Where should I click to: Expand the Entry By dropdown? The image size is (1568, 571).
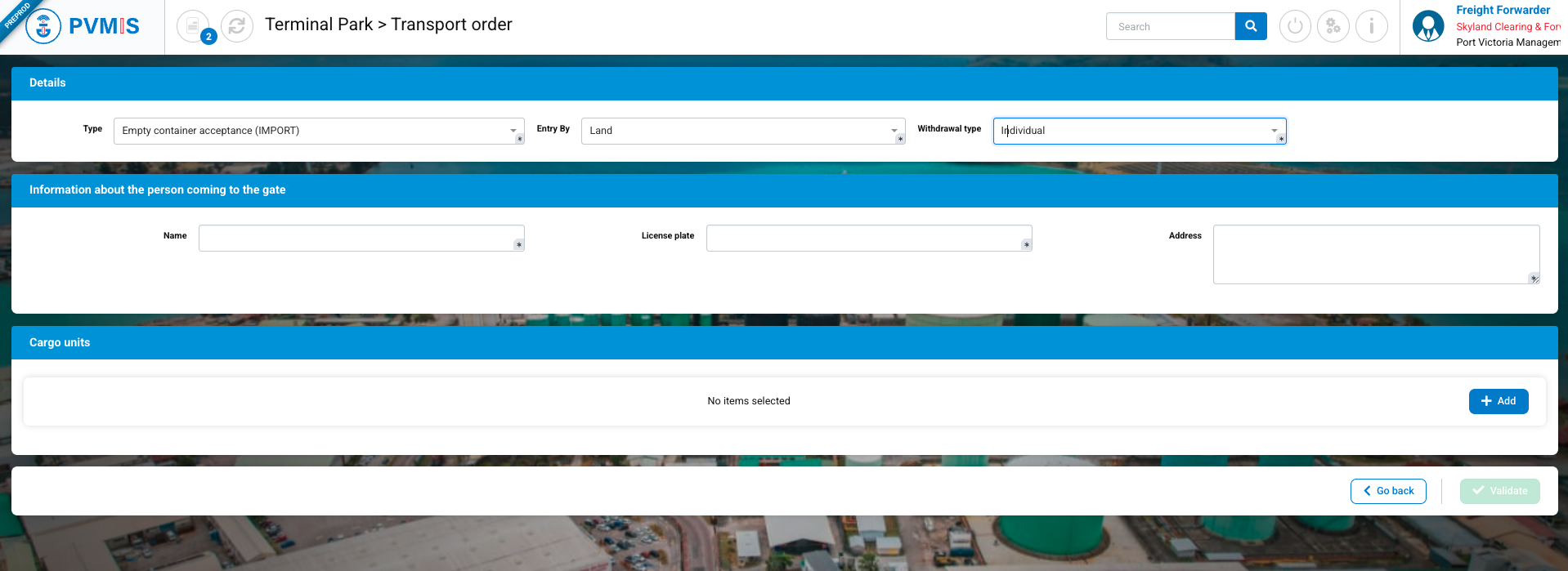(x=742, y=131)
